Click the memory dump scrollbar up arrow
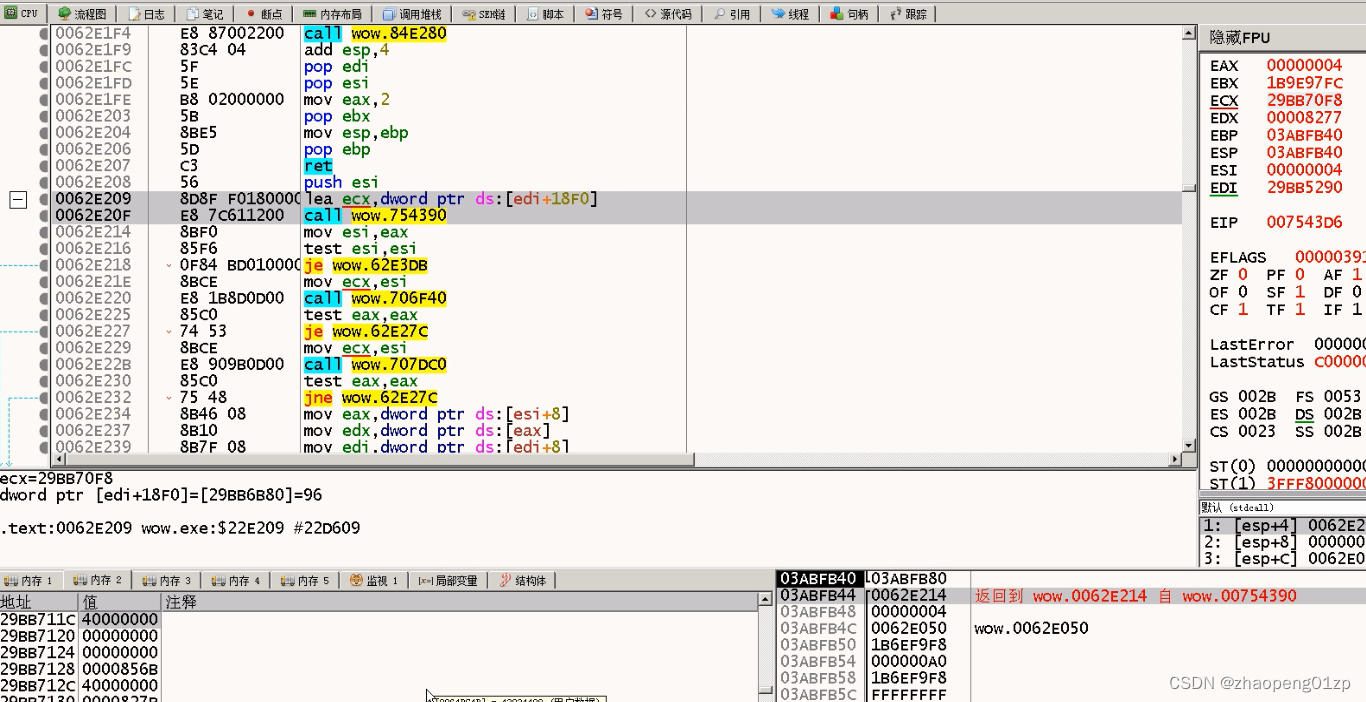1366x702 pixels. pos(764,602)
